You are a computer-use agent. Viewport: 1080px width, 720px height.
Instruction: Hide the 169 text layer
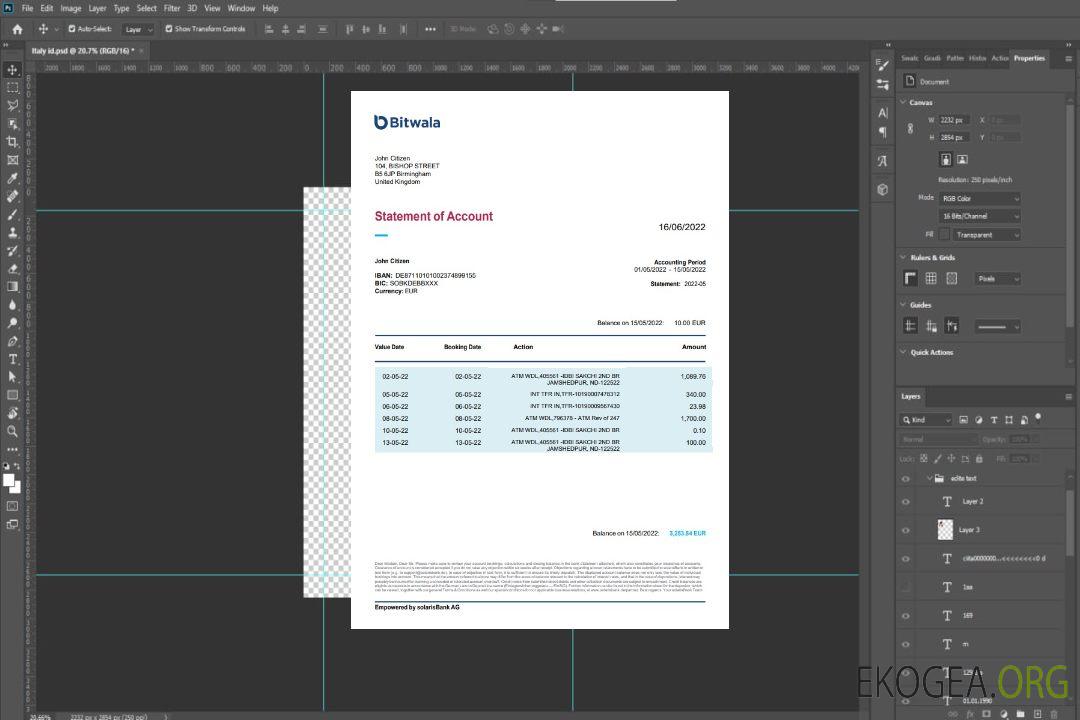(906, 616)
